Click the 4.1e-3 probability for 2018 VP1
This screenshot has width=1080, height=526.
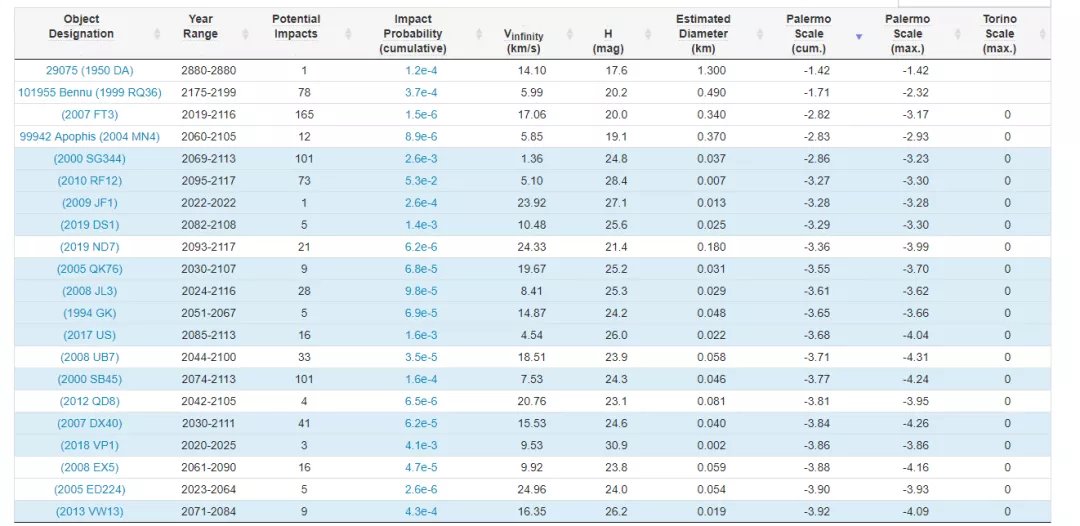tap(420, 445)
